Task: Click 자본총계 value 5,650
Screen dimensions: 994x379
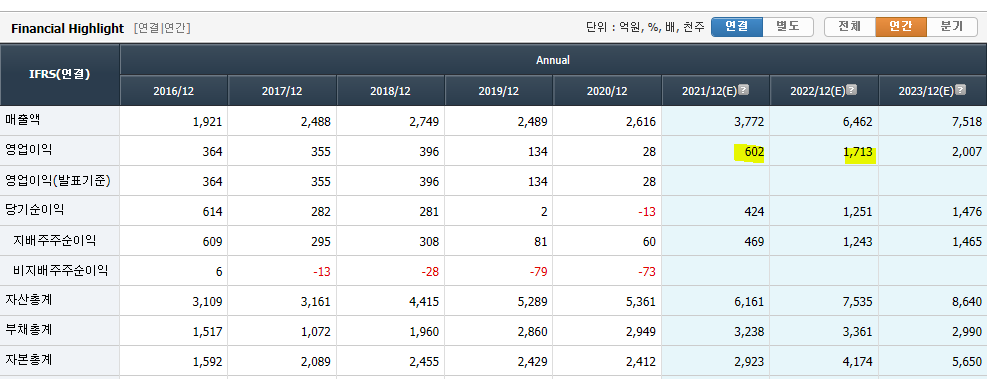Action: click(x=967, y=363)
